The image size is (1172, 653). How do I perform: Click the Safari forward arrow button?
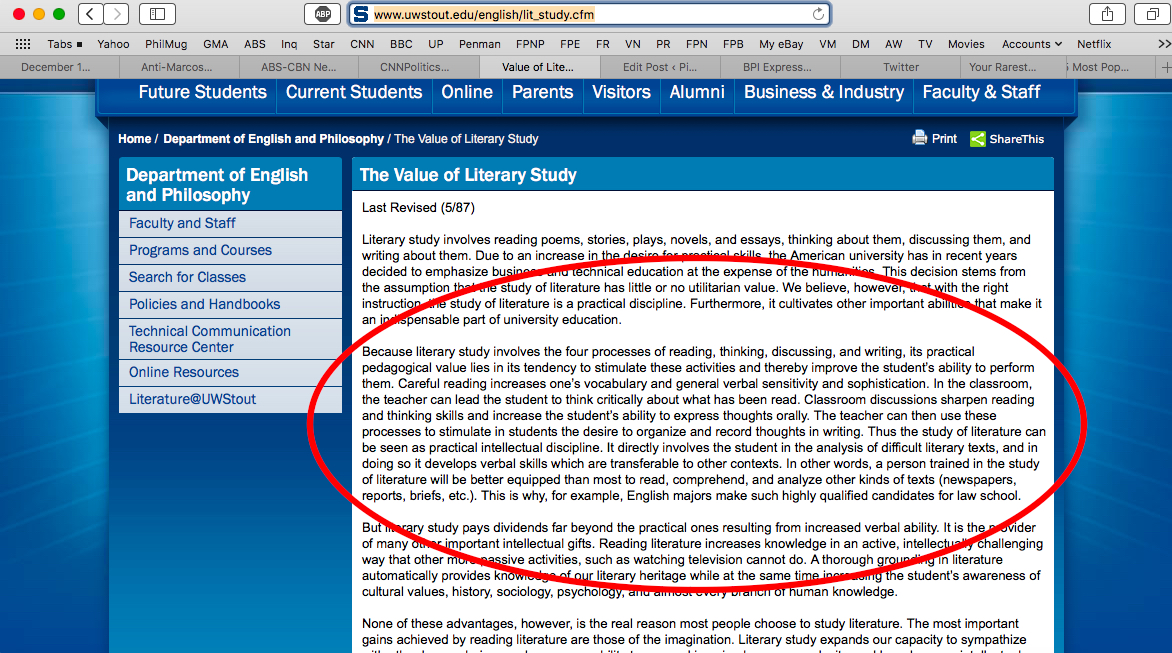pyautogui.click(x=116, y=14)
